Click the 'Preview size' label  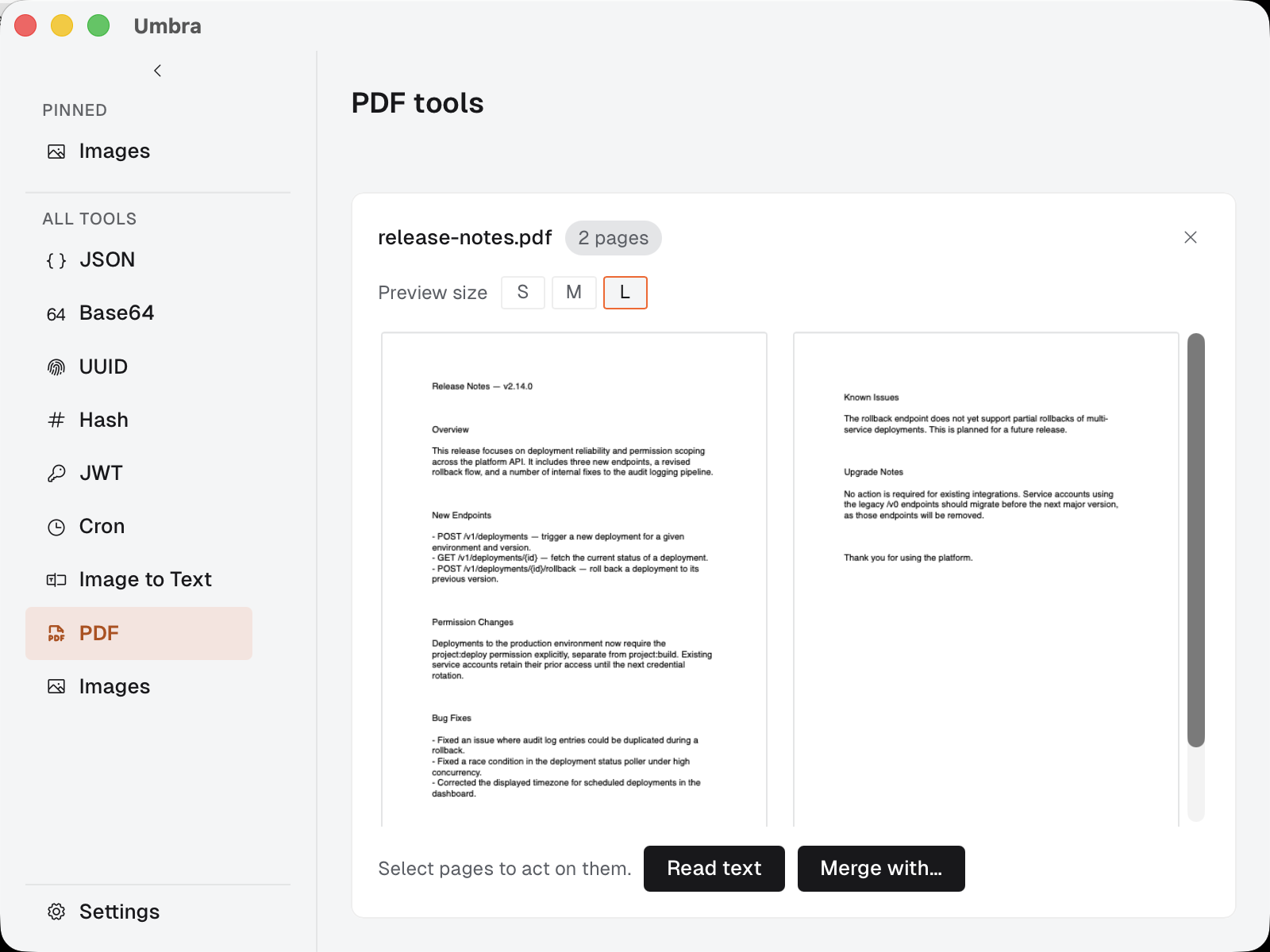tap(433, 293)
